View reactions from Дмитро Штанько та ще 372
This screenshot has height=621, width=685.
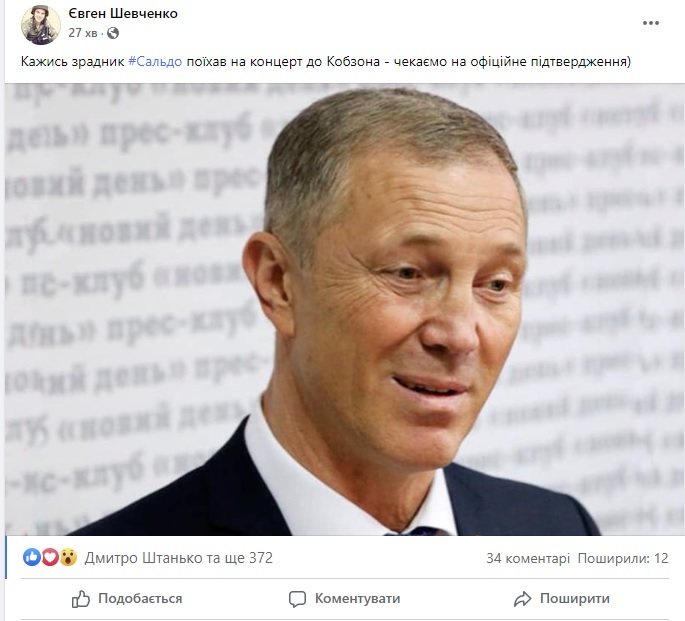(178, 558)
